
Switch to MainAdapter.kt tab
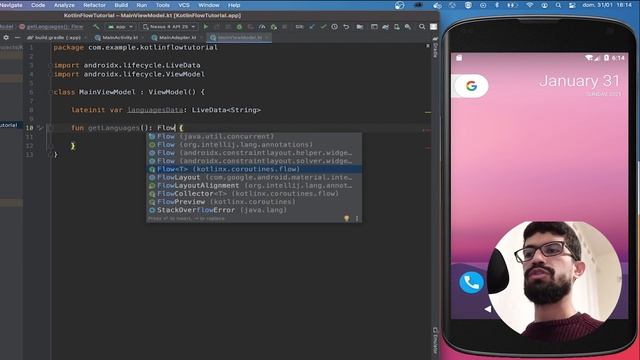coord(177,37)
